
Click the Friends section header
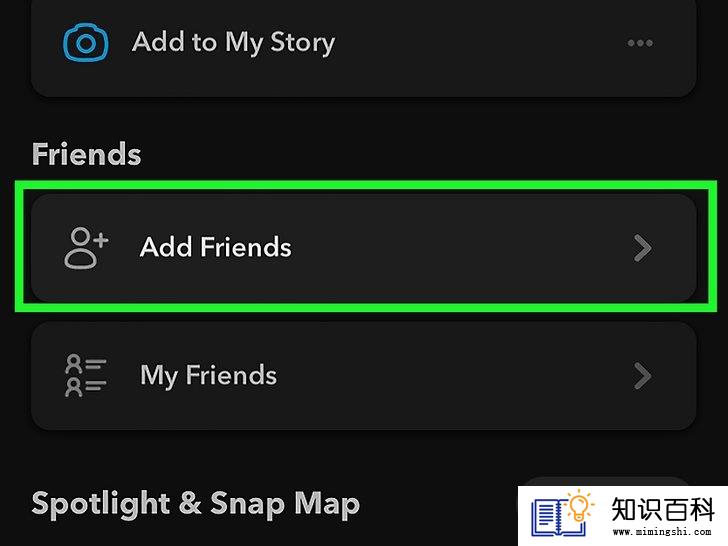click(86, 154)
